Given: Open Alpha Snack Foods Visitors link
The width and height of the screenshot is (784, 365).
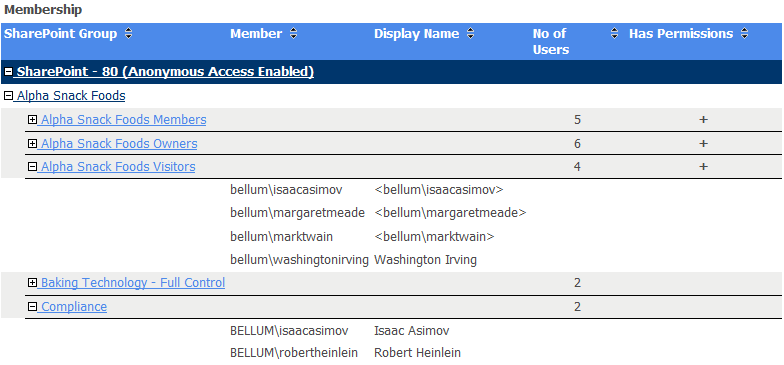Looking at the screenshot, I should [118, 166].
